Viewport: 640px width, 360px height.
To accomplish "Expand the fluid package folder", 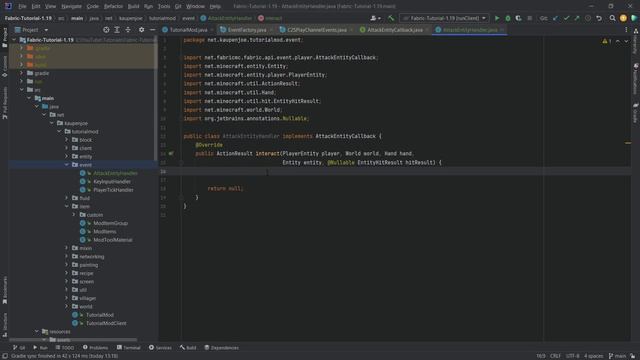I will point(67,198).
